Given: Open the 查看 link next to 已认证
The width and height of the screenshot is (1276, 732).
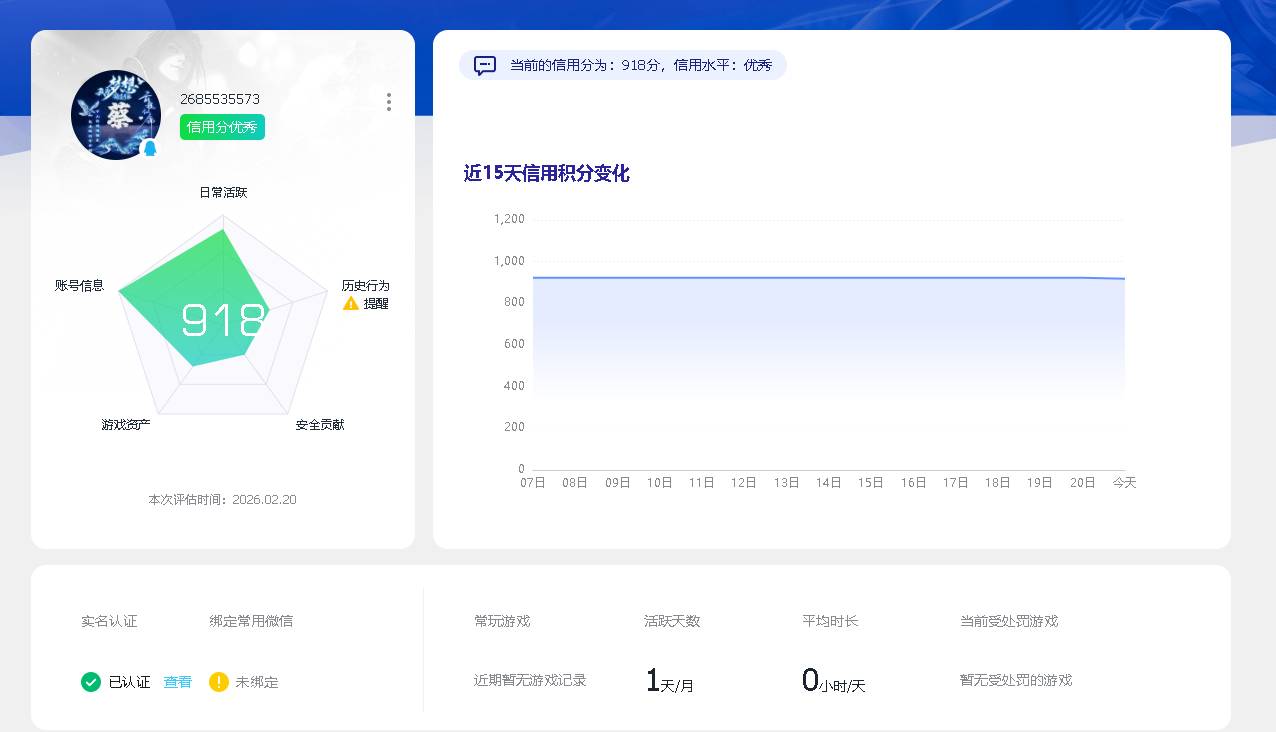Looking at the screenshot, I should coord(177,682).
